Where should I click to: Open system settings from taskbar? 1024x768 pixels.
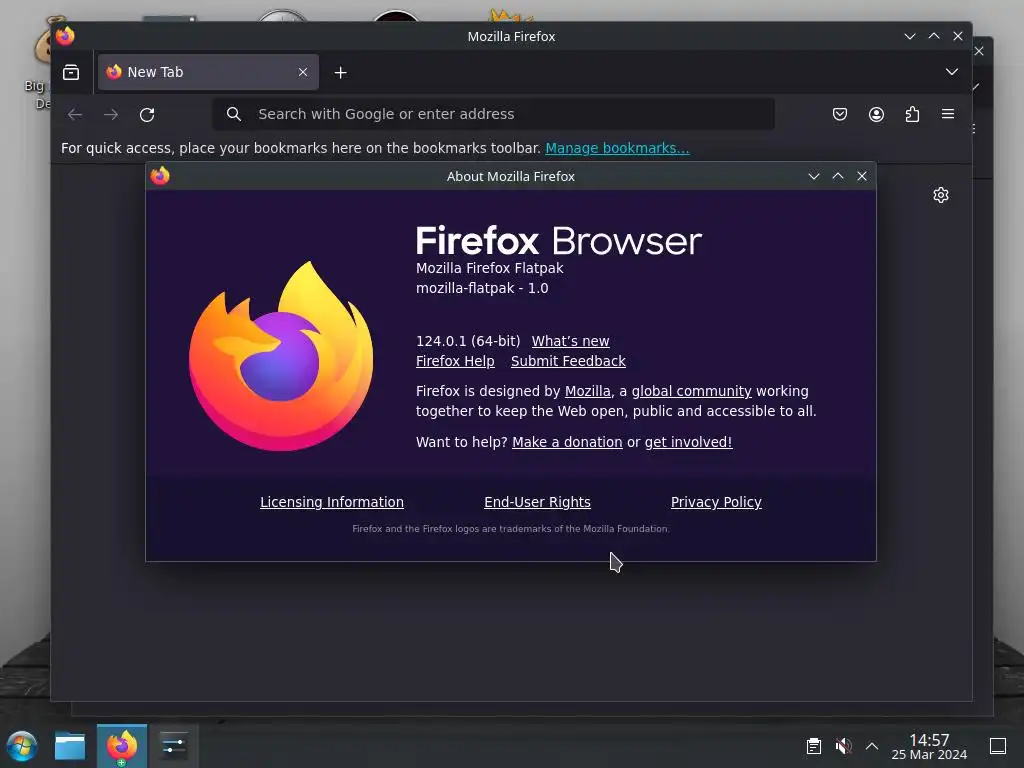(174, 746)
